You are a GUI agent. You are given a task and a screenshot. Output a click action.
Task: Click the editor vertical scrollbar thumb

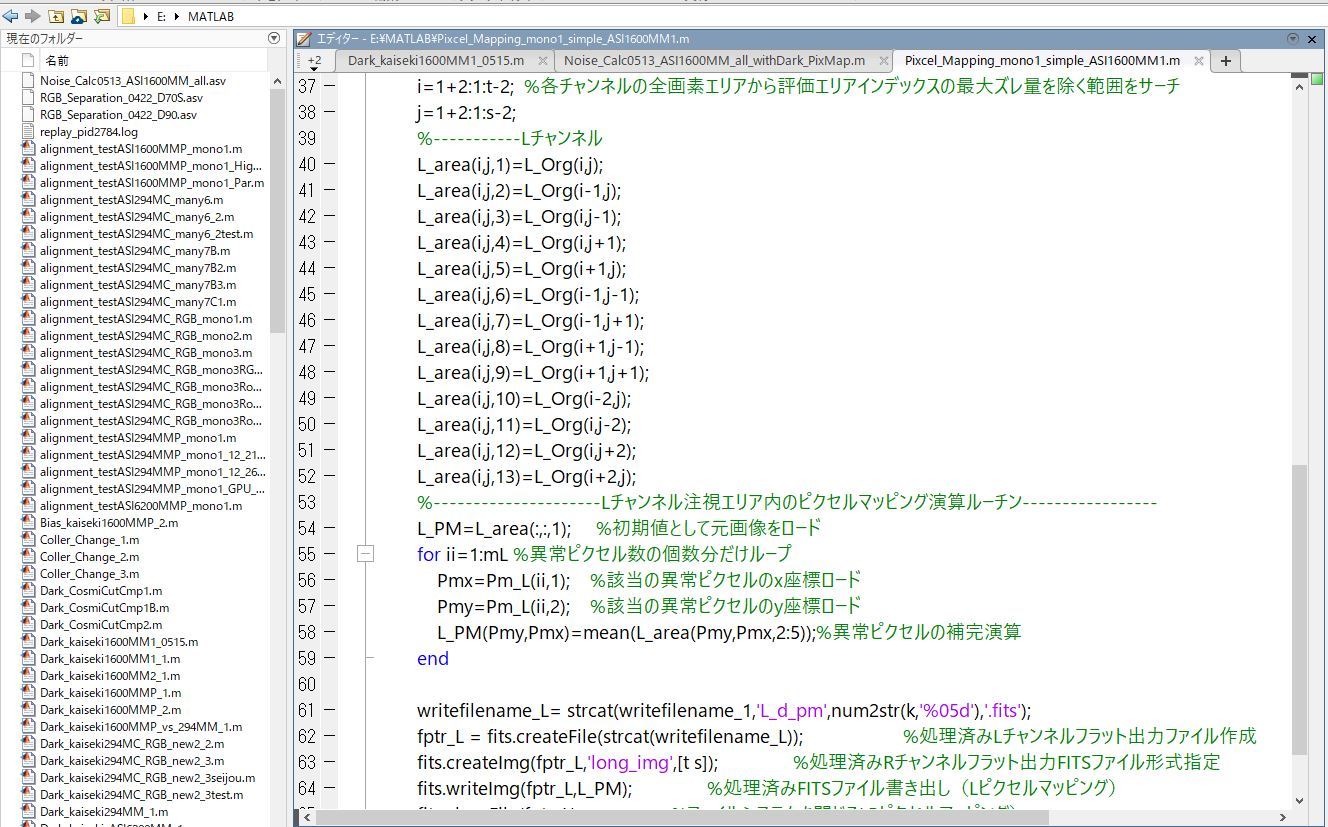(1300, 608)
